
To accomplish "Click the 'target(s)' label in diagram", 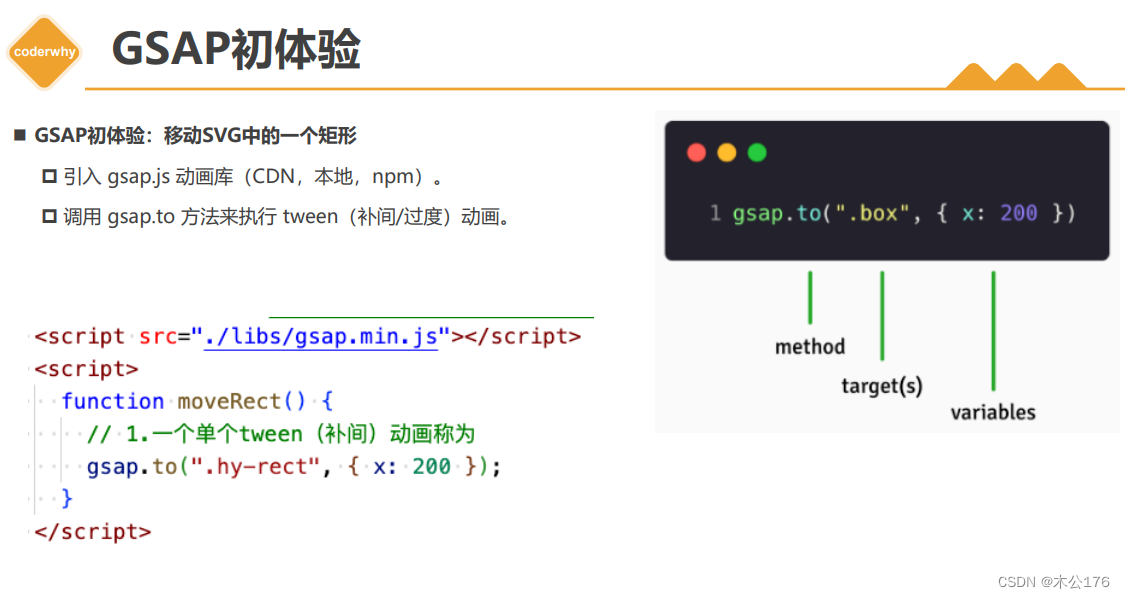I will [x=882, y=386].
